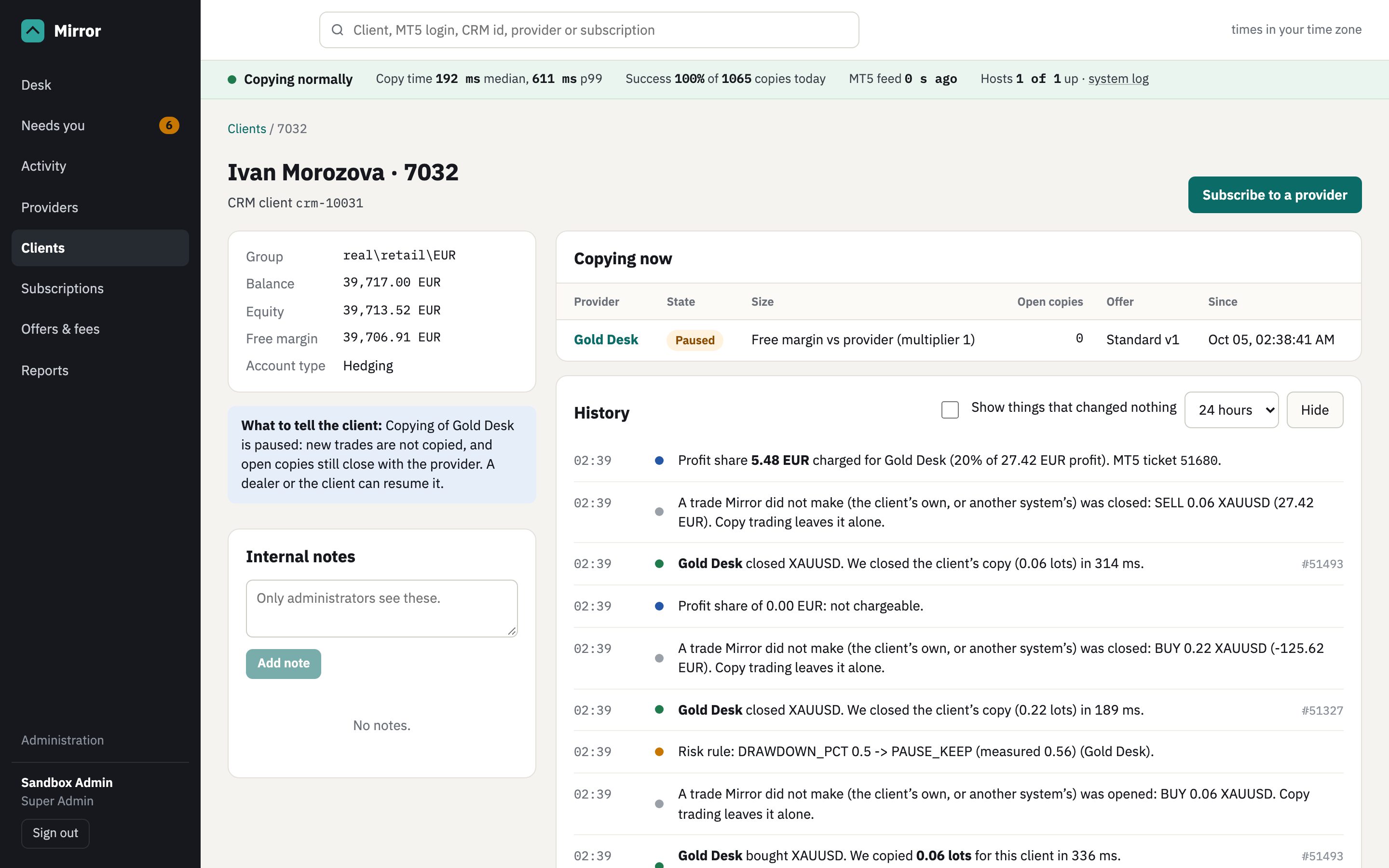Viewport: 1389px width, 868px height.
Task: Toggle Show things that changed nothing checkbox
Action: [950, 409]
